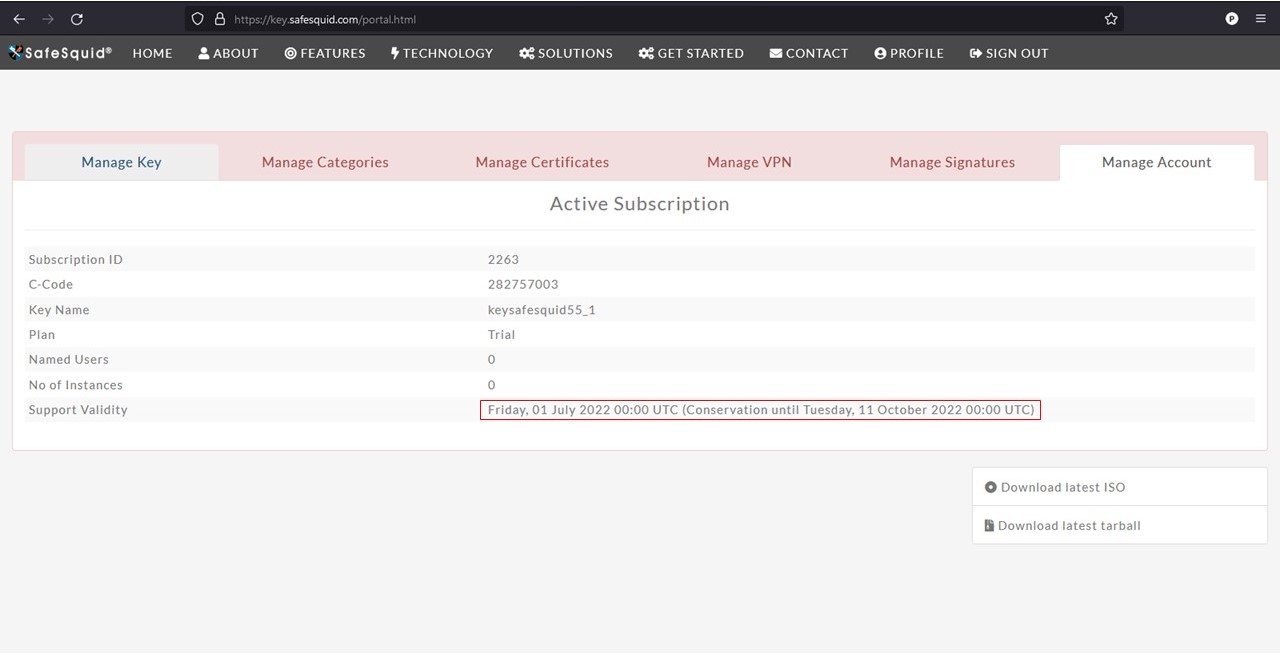Click the Subscription ID label
The width and height of the screenshot is (1280, 655).
(76, 259)
